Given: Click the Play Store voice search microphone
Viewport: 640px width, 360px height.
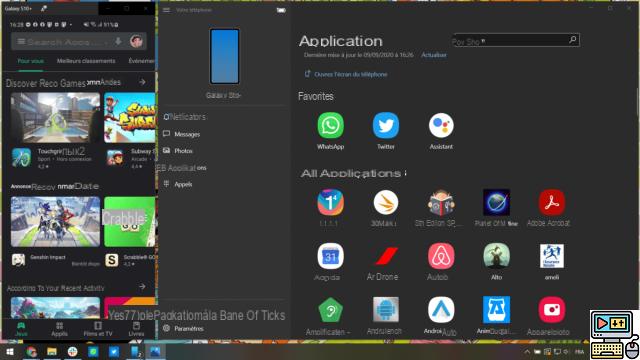Looking at the screenshot, I should pos(118,42).
